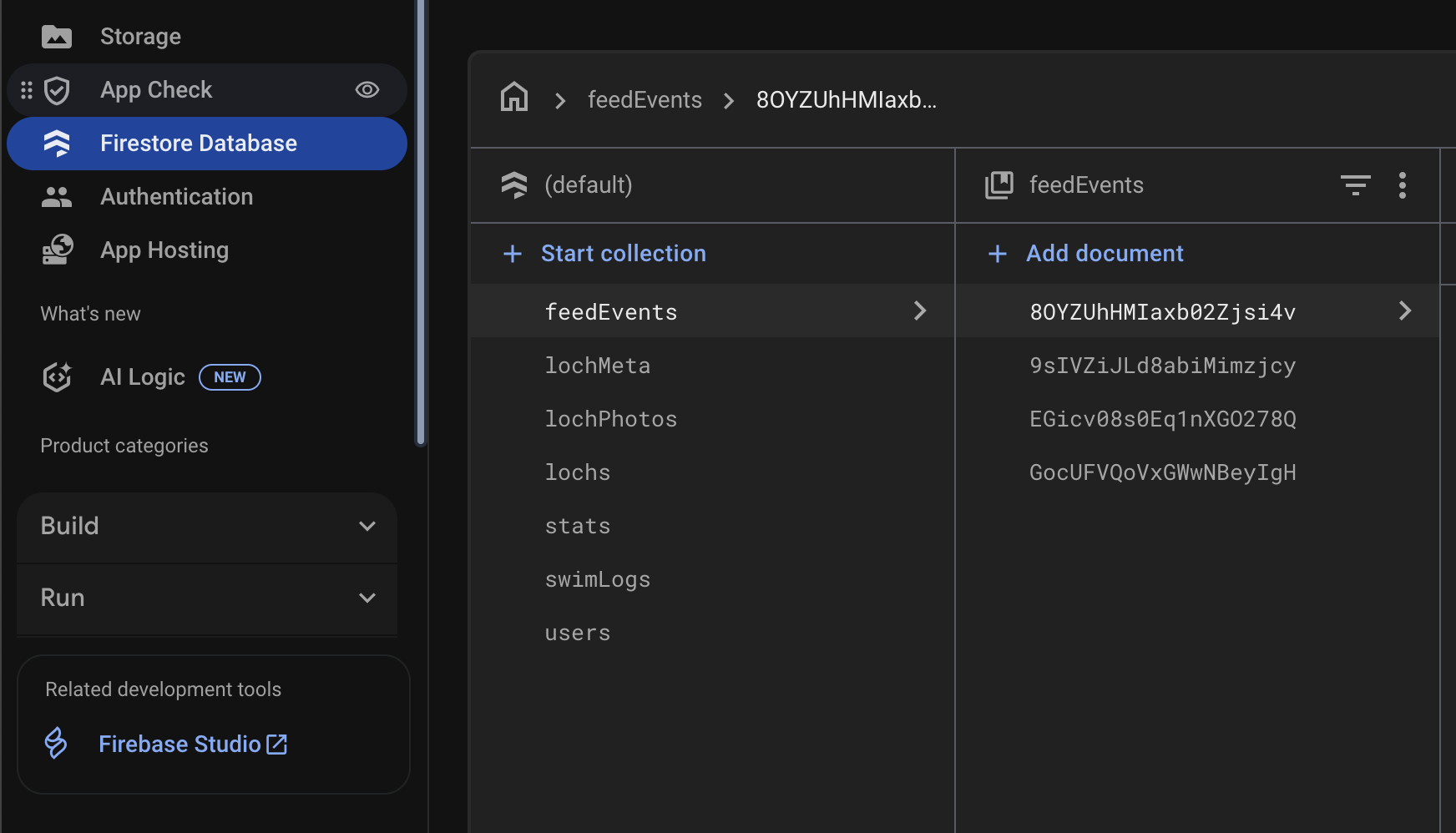The width and height of the screenshot is (1456, 833).
Task: Toggle App Check visibility eye icon
Action: point(367,90)
